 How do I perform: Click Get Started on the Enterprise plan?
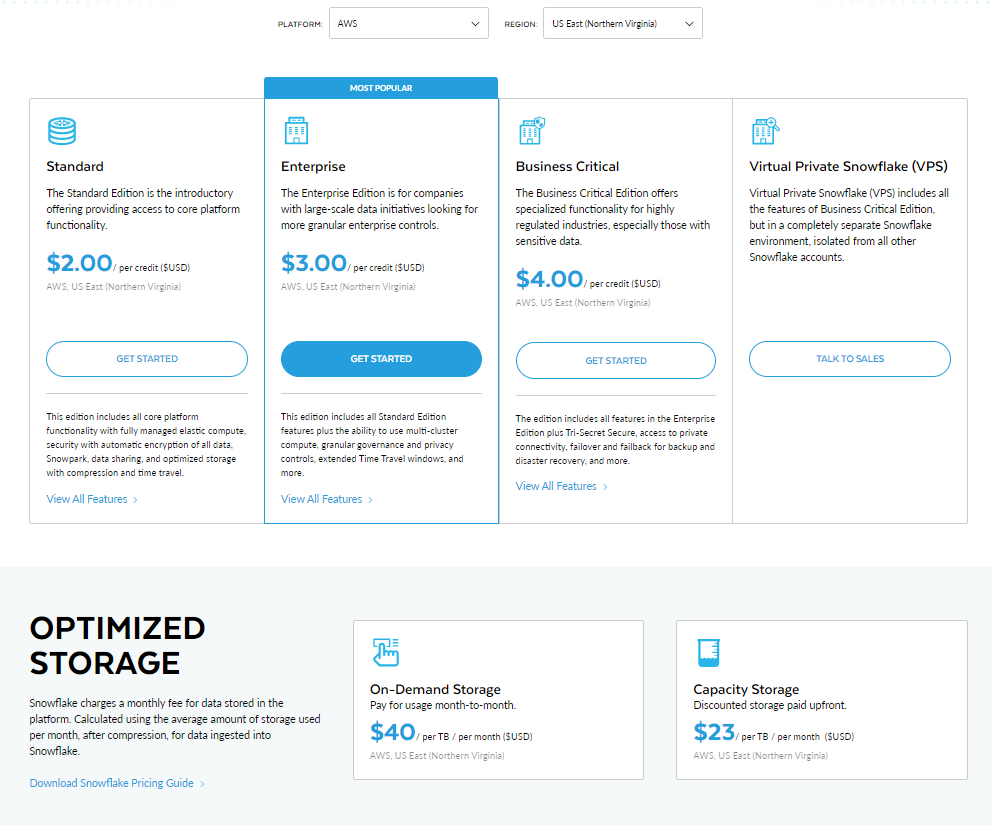(x=381, y=358)
